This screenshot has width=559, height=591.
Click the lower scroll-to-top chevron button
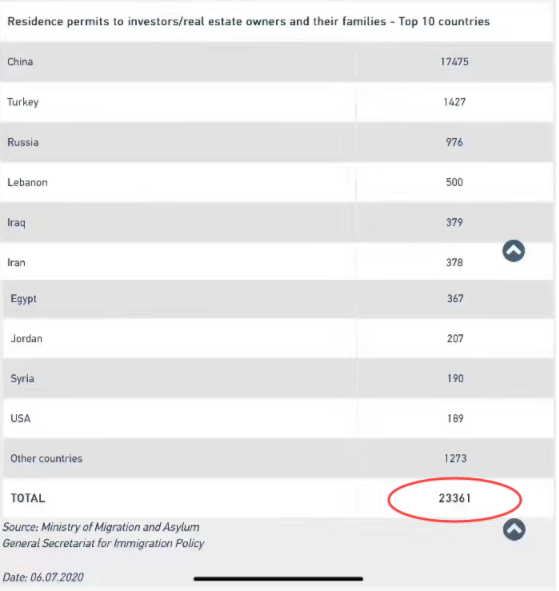pos(514,529)
